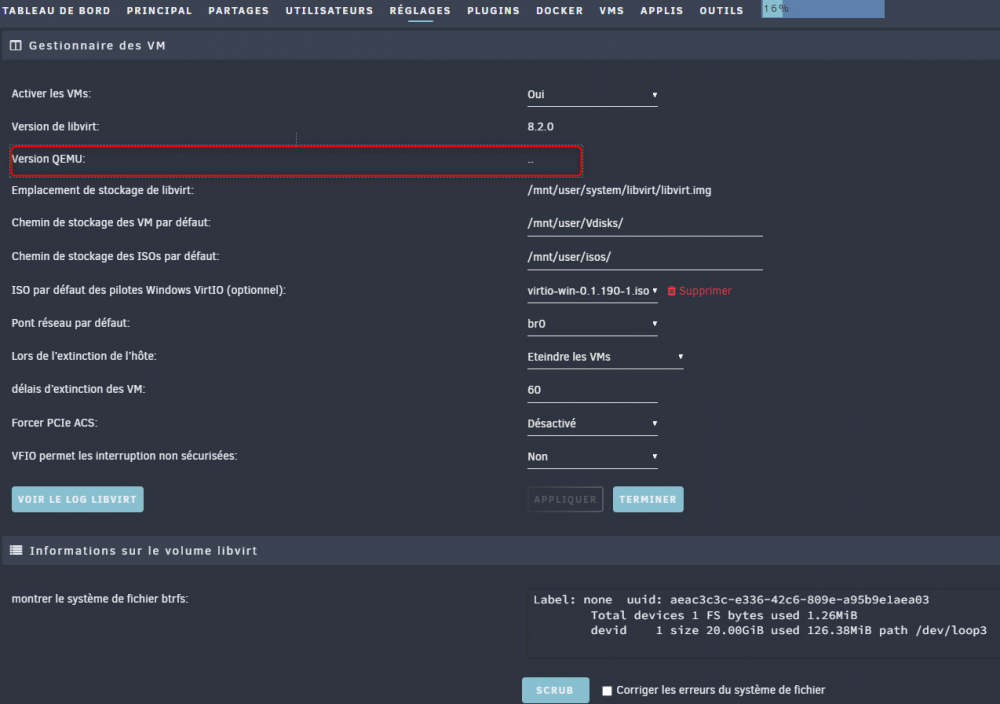Open the VFIO unsafe interrupts dropdown
This screenshot has width=1000, height=704.
(x=592, y=457)
